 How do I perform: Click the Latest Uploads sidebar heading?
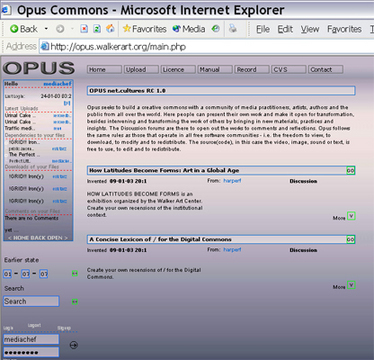21,108
